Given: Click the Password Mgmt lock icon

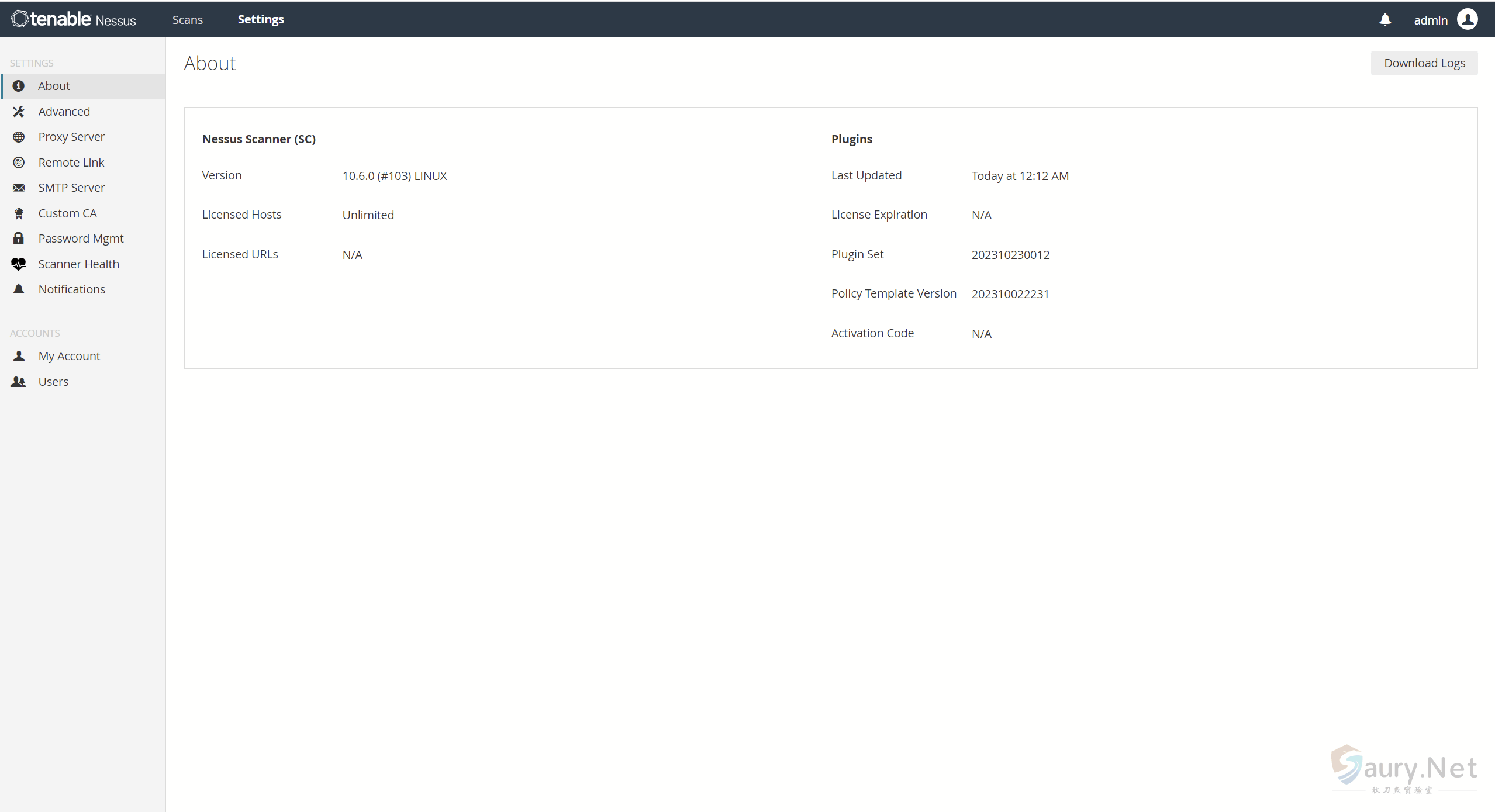Looking at the screenshot, I should (x=19, y=239).
